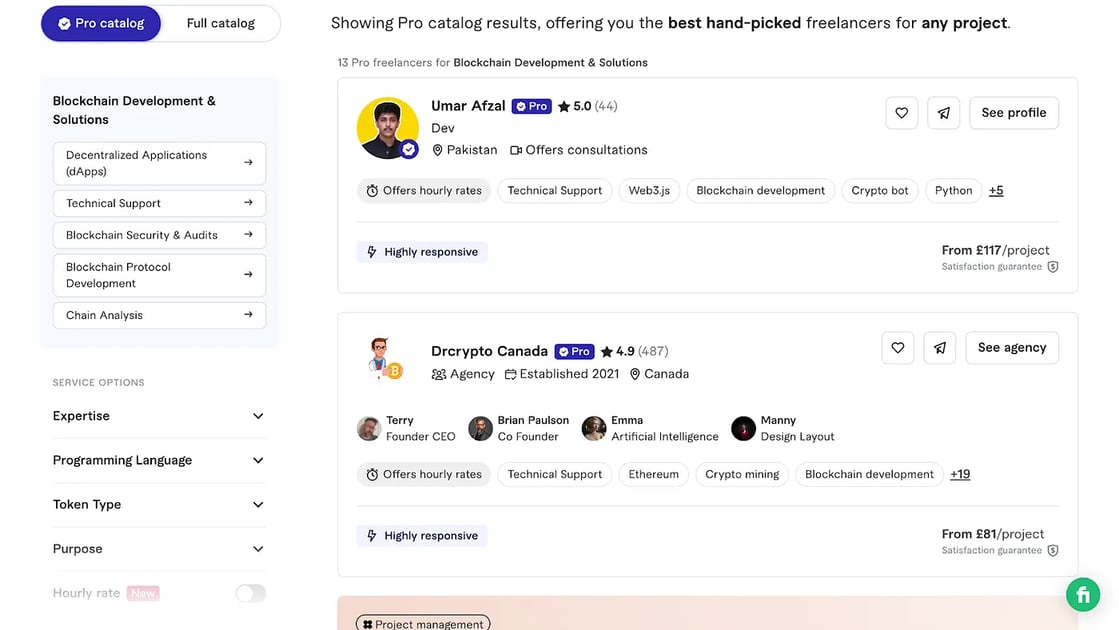Open Blockchain Protocol Development subcategory
Image resolution: width=1119 pixels, height=630 pixels.
point(159,275)
